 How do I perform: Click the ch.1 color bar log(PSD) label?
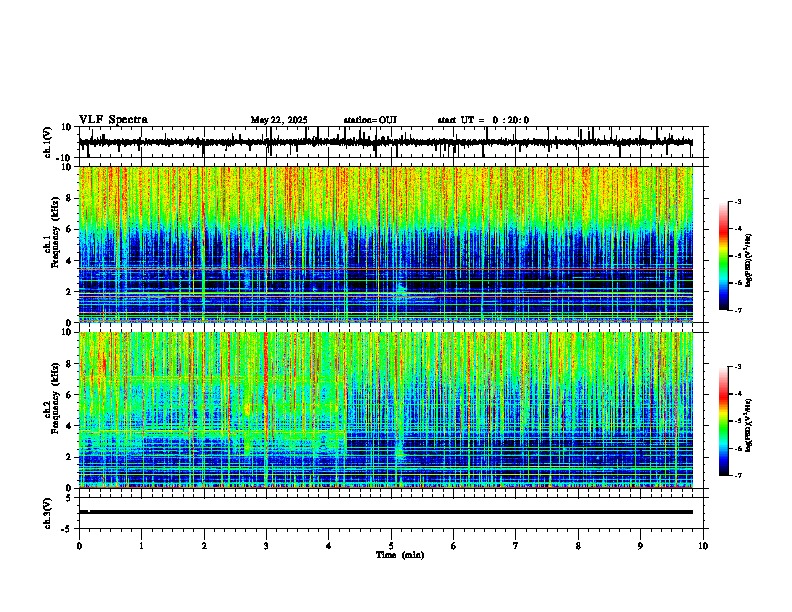tap(748, 260)
